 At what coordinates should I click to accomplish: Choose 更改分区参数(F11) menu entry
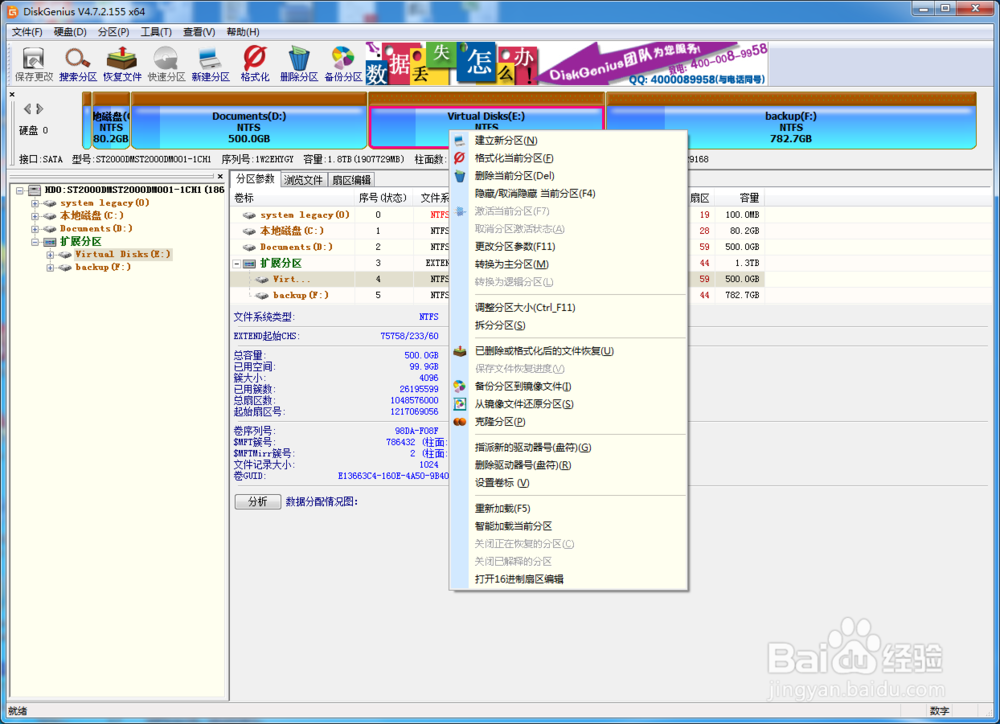pos(515,246)
